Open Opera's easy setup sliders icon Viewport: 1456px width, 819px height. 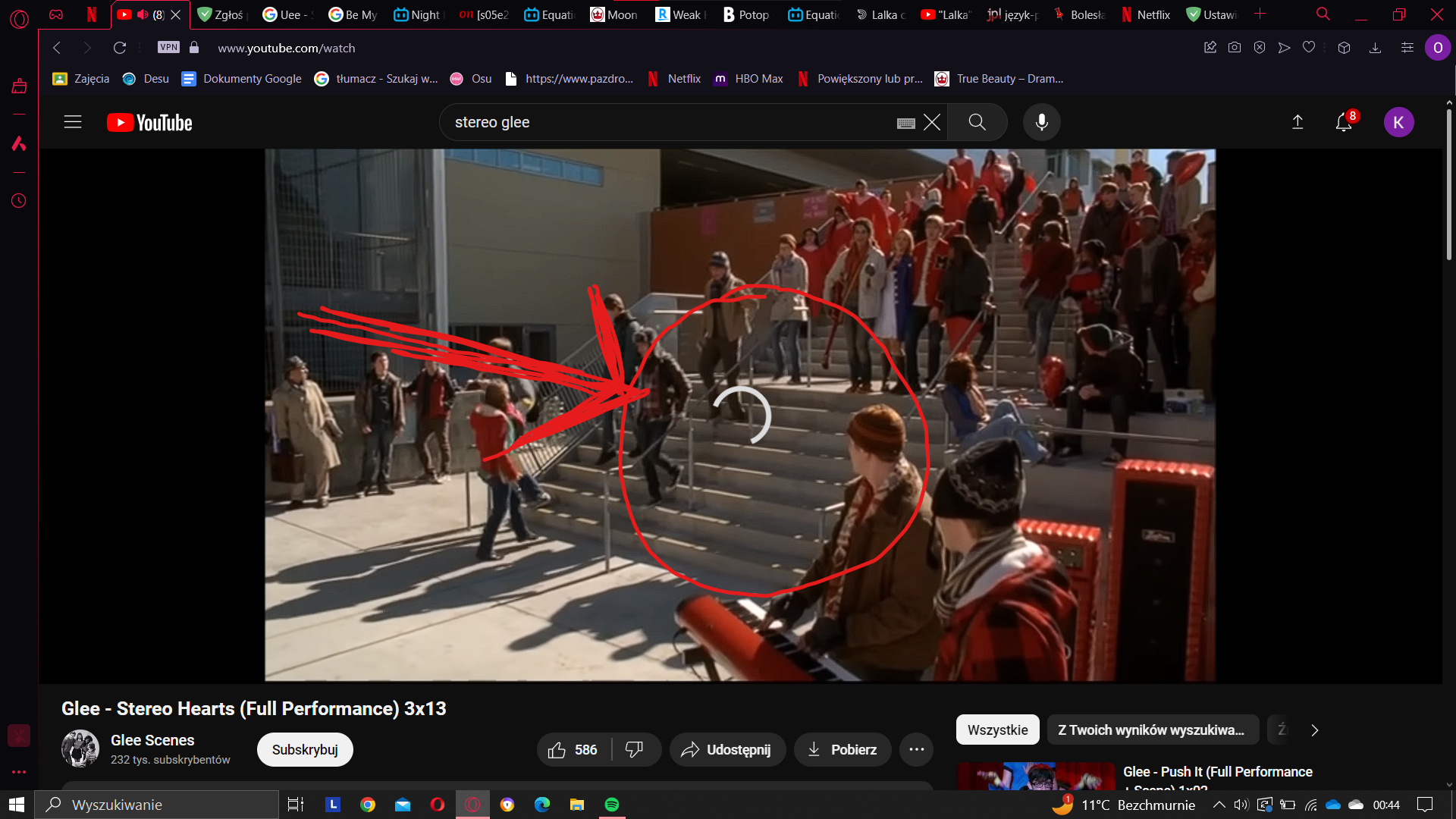tap(1407, 47)
